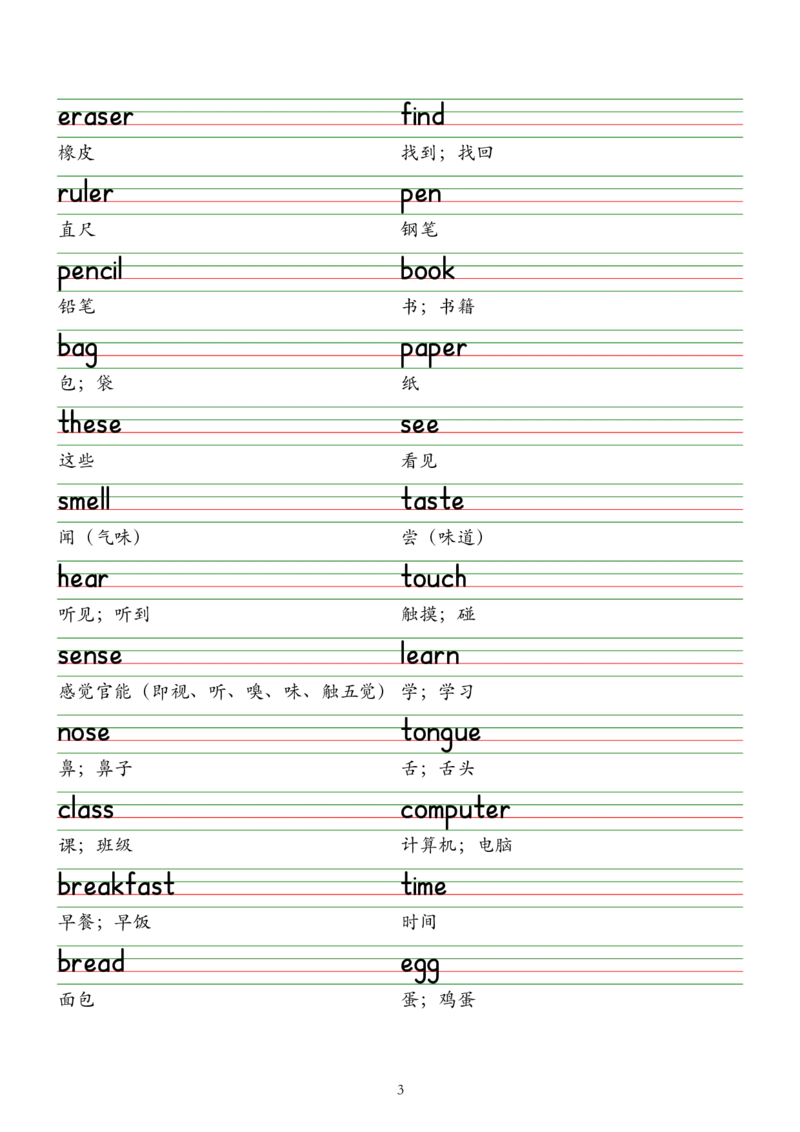Click the word "bag" in the left column
800x1132 pixels.
[x=77, y=350]
